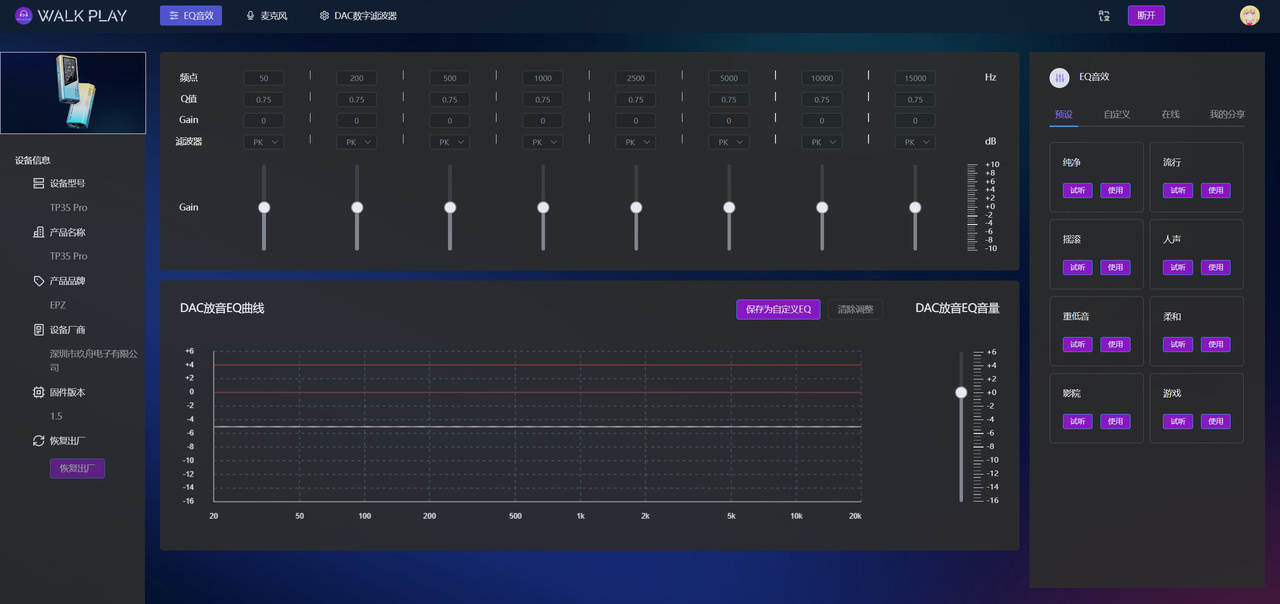Screen dimensions: 1280x604
Task: Click the 固件版本 chip icon
Action: point(39,393)
